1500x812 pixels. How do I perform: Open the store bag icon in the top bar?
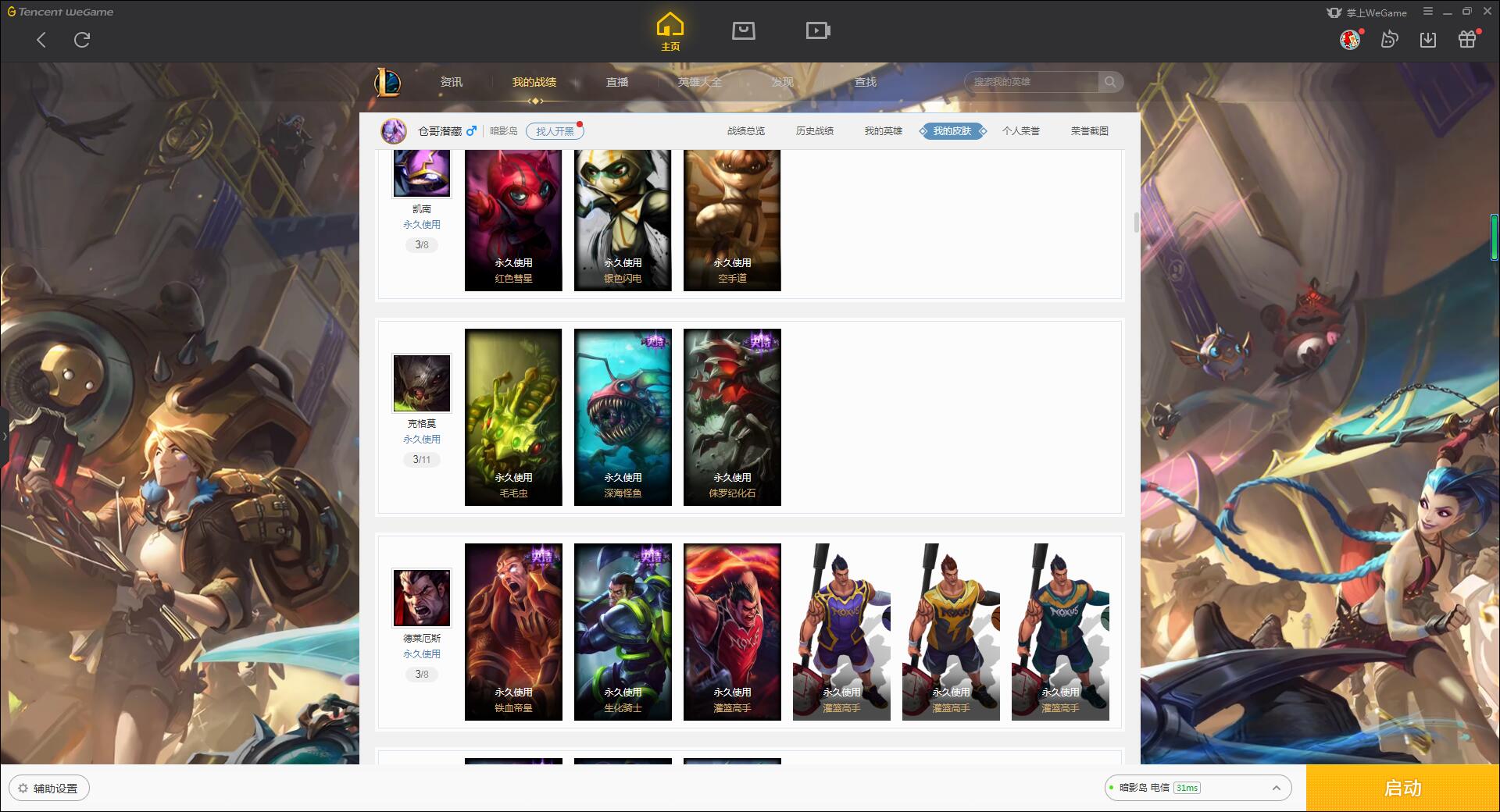coord(744,30)
